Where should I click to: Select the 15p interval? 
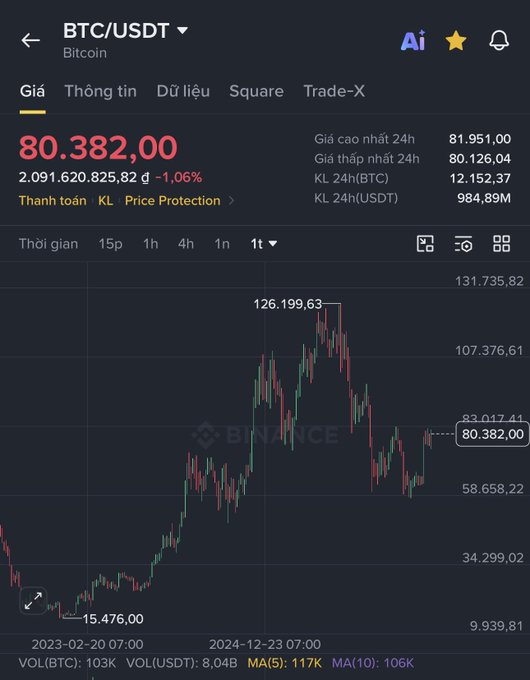click(110, 244)
